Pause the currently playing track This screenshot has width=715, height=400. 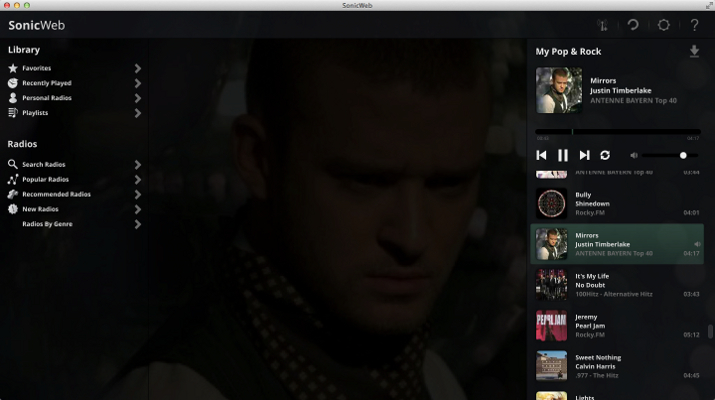563,155
